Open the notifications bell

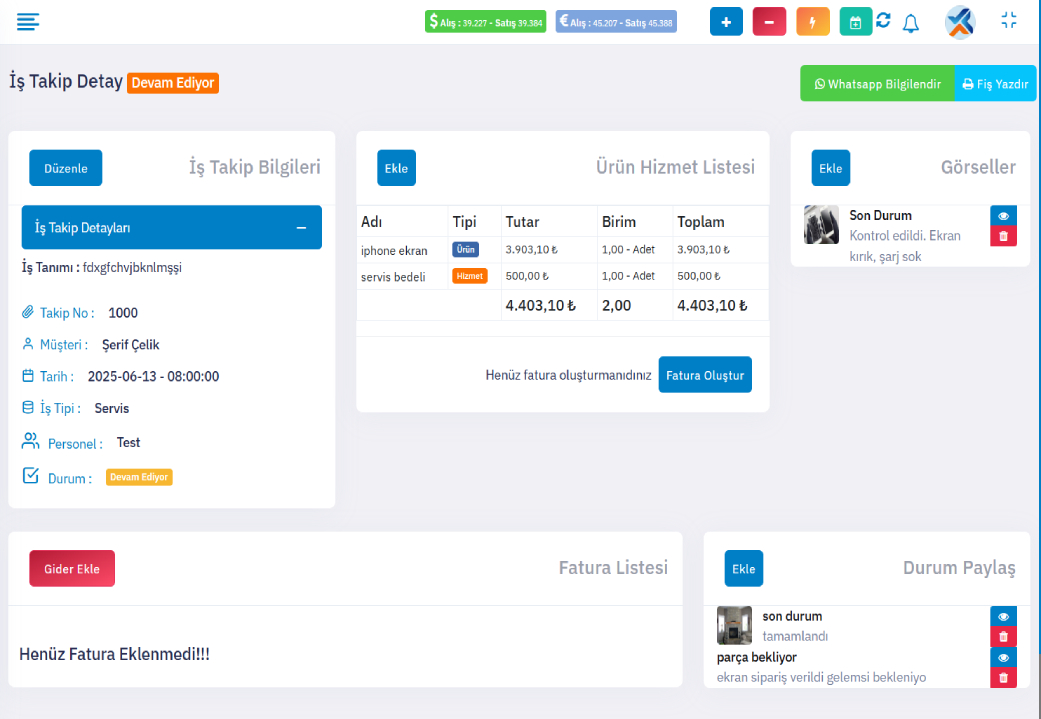pyautogui.click(x=911, y=23)
